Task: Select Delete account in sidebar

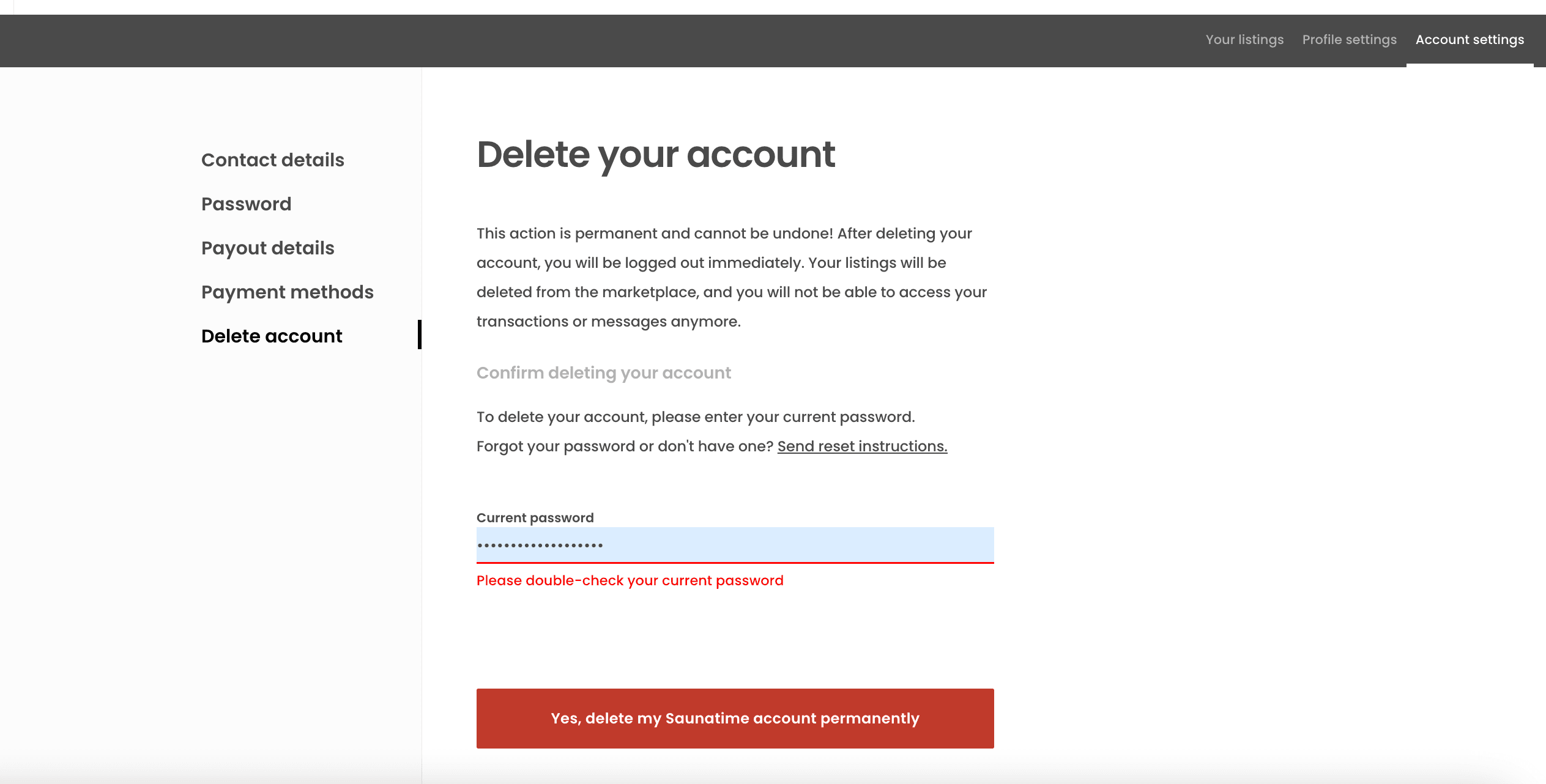Action: pos(272,336)
